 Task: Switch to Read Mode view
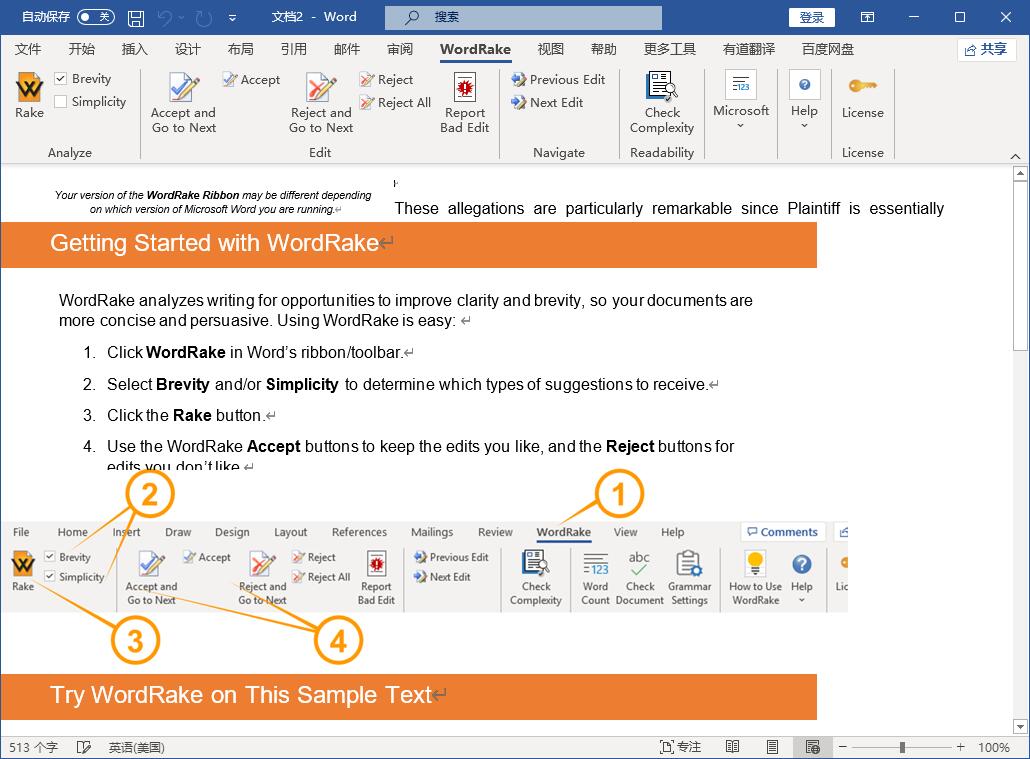tap(732, 747)
